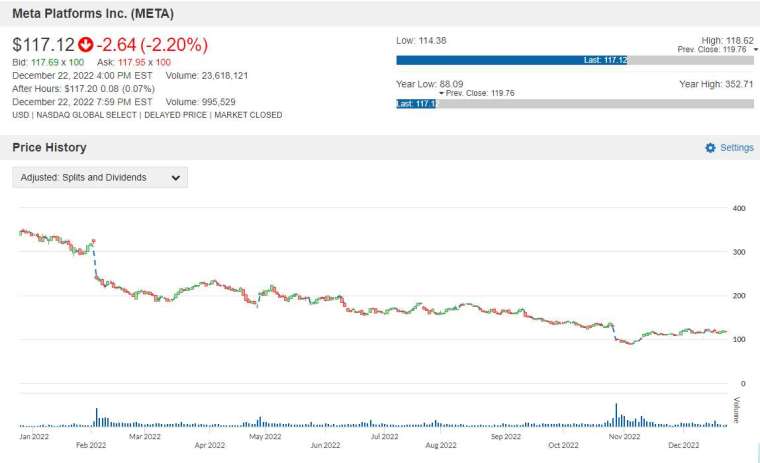Click the High: 118.62 label
The width and height of the screenshot is (760, 463).
point(728,41)
